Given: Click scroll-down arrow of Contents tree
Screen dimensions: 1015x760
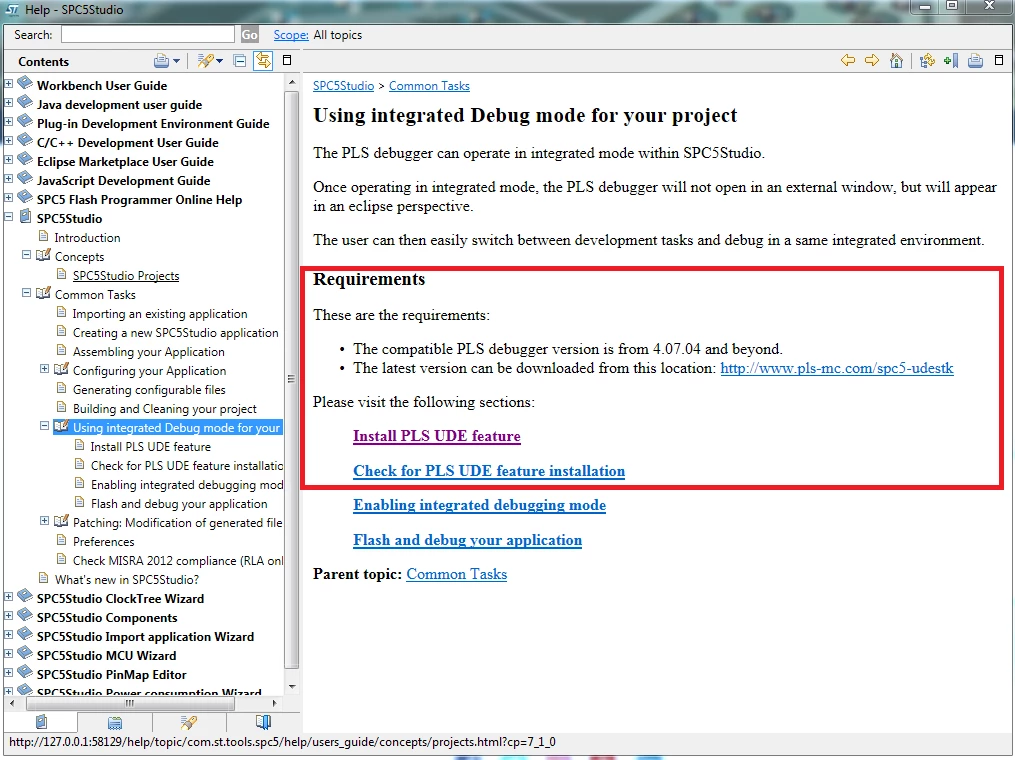Looking at the screenshot, I should click(291, 686).
